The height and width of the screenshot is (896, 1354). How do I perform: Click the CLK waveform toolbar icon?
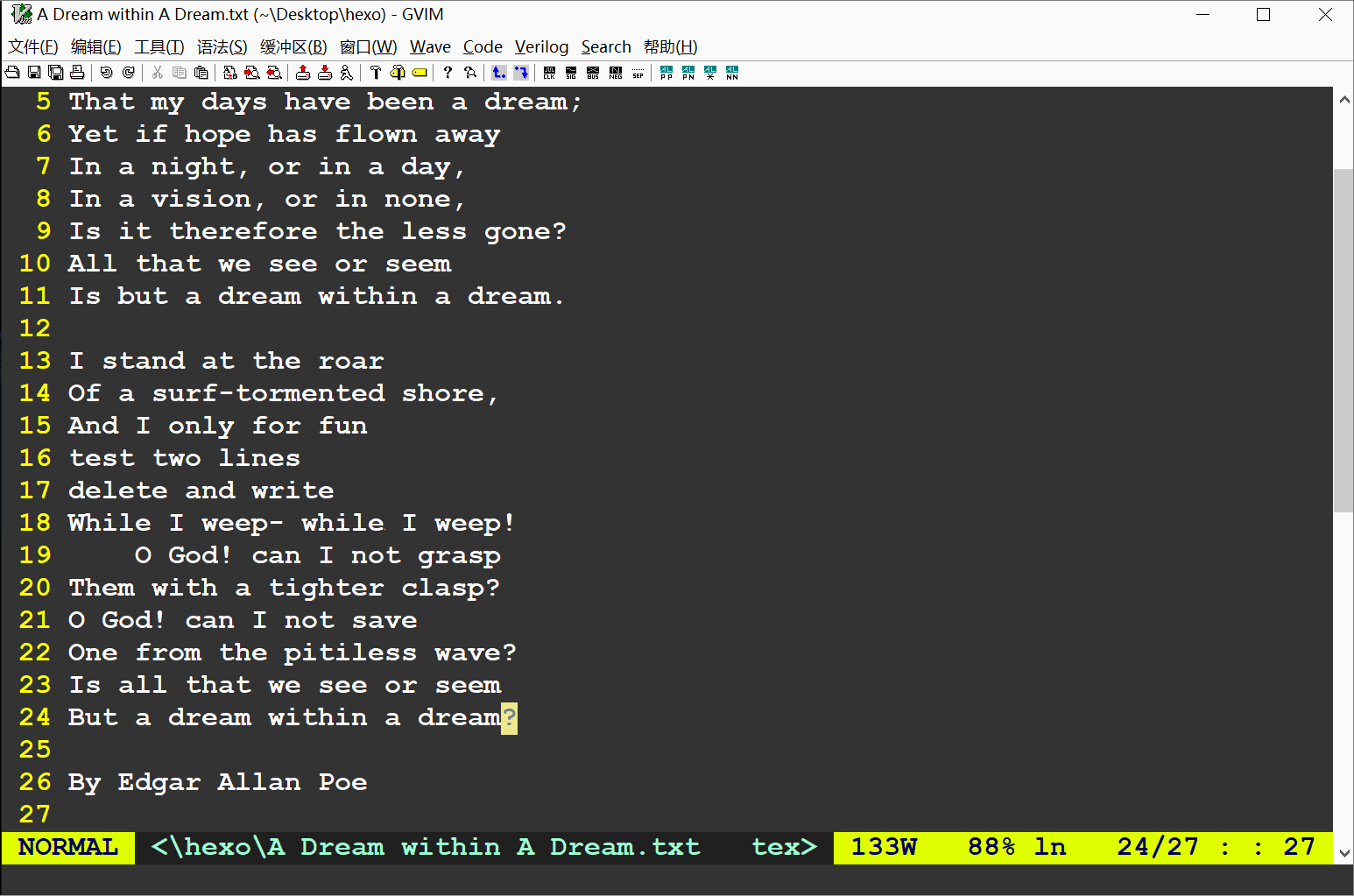pos(549,73)
